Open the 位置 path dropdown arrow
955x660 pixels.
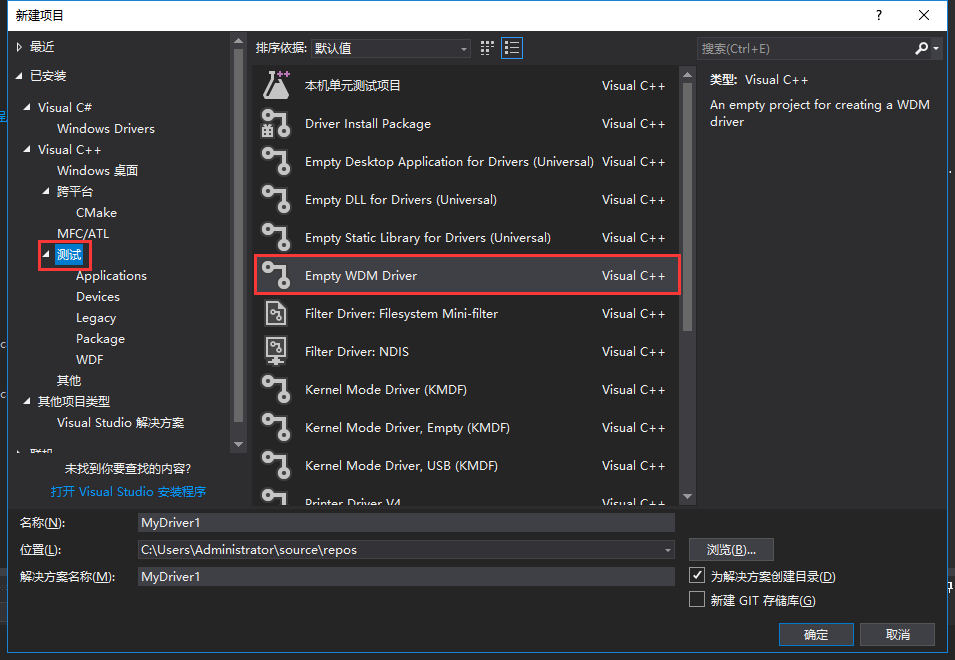pyautogui.click(x=668, y=550)
